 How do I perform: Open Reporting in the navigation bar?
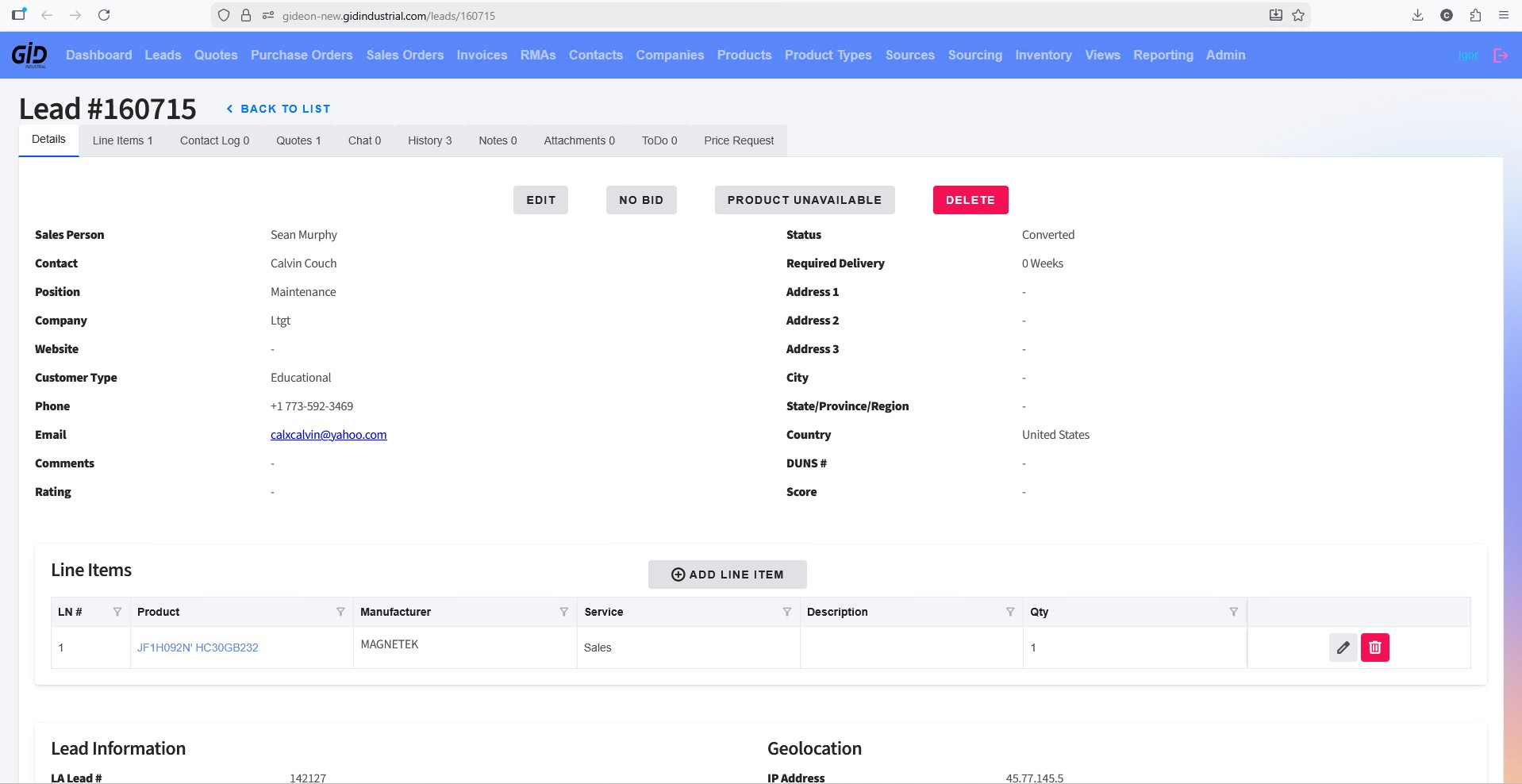click(x=1163, y=55)
